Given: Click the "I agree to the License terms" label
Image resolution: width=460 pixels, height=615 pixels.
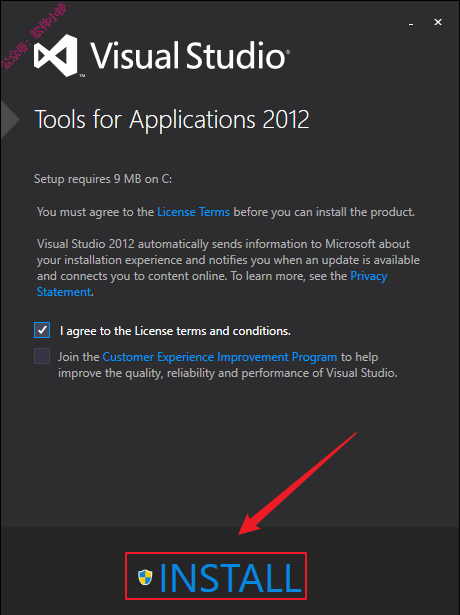Looking at the screenshot, I should coord(175,331).
